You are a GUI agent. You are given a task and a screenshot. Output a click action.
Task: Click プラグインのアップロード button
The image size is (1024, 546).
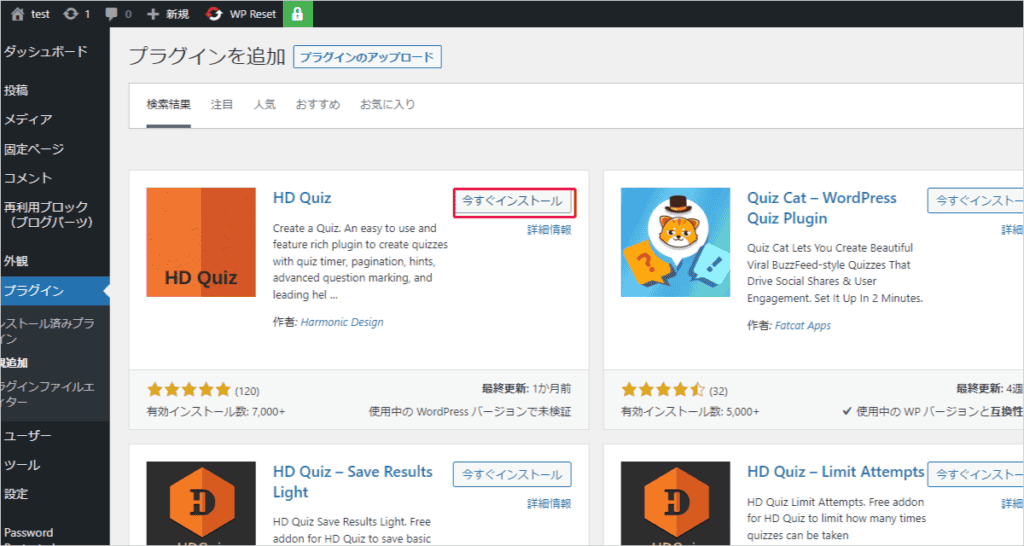pos(367,57)
